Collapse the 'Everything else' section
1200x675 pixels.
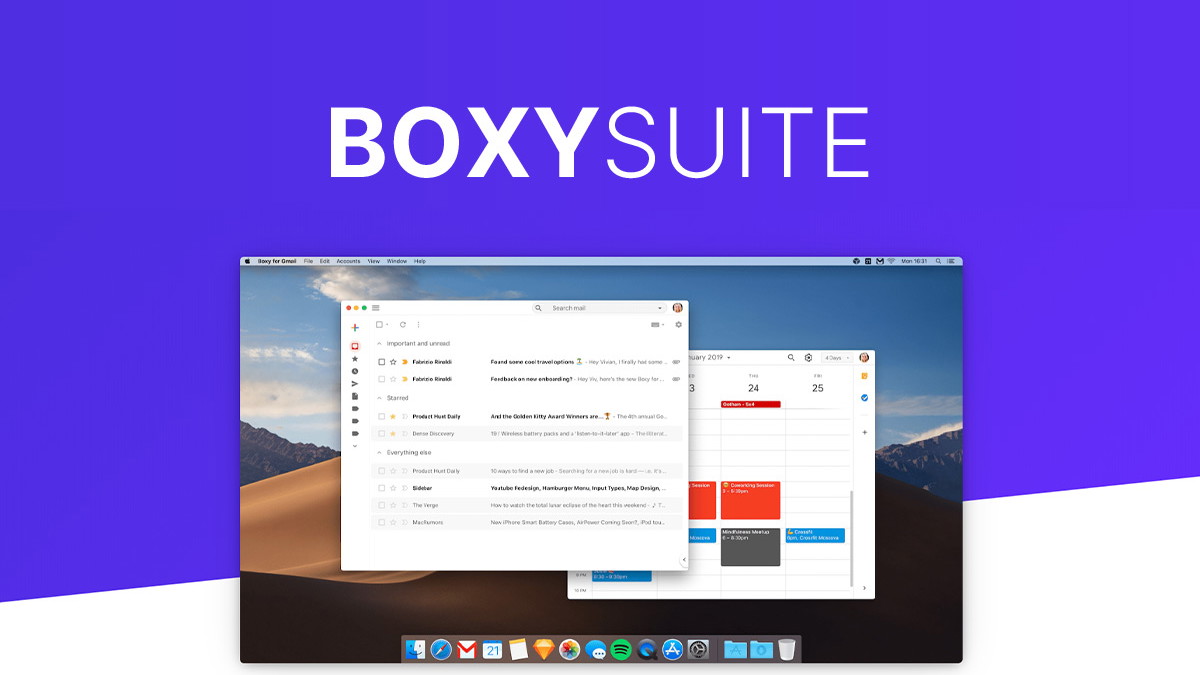click(x=379, y=452)
